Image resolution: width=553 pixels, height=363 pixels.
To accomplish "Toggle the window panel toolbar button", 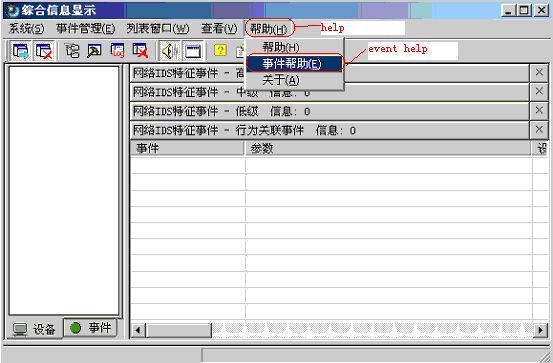I will 193,52.
